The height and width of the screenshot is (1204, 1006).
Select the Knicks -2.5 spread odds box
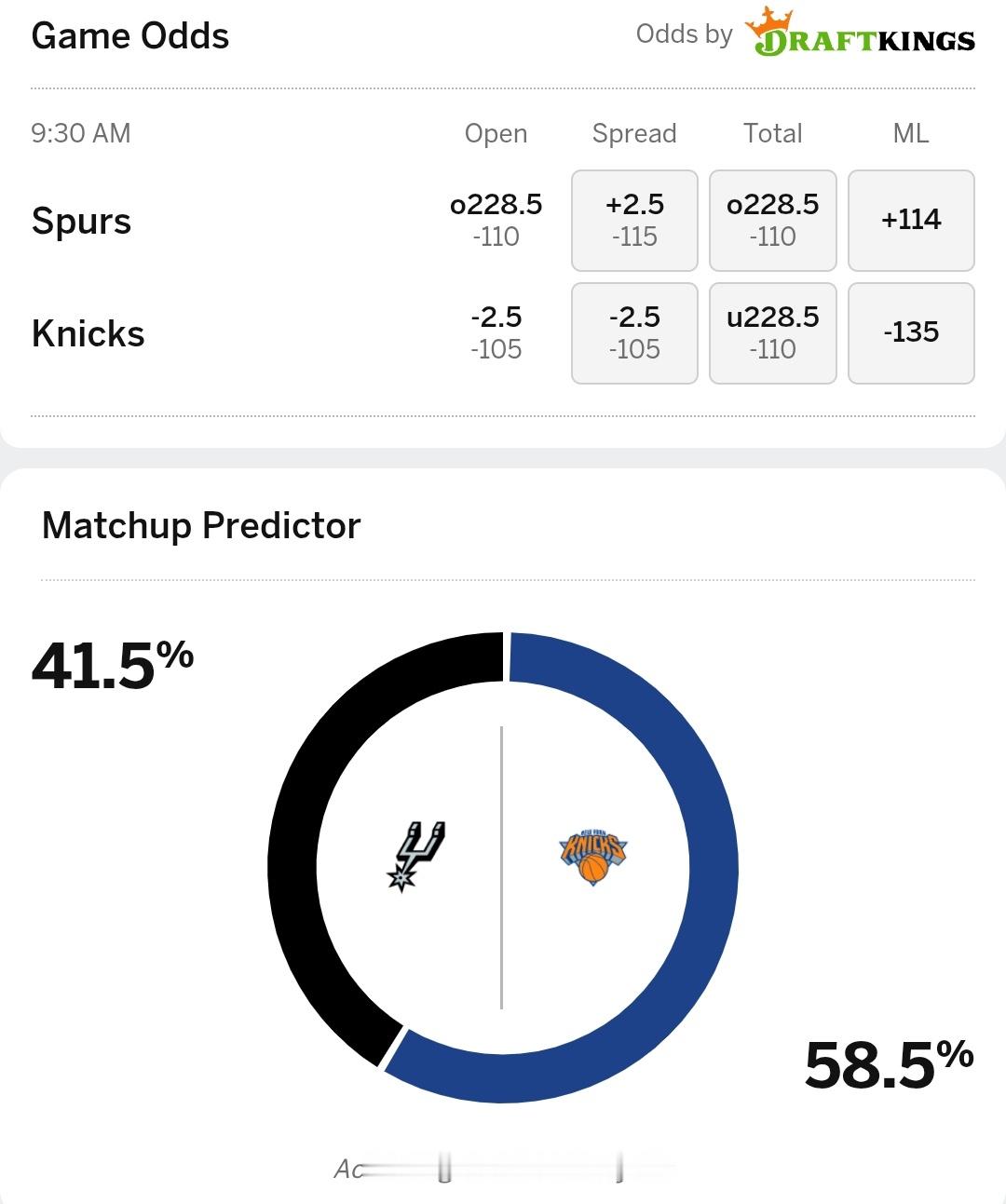[x=634, y=332]
